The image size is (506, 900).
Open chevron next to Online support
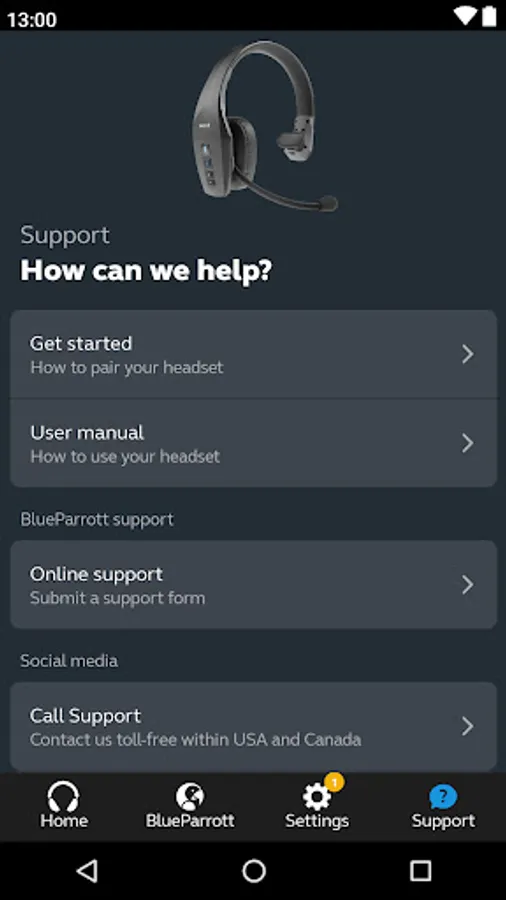tap(468, 585)
